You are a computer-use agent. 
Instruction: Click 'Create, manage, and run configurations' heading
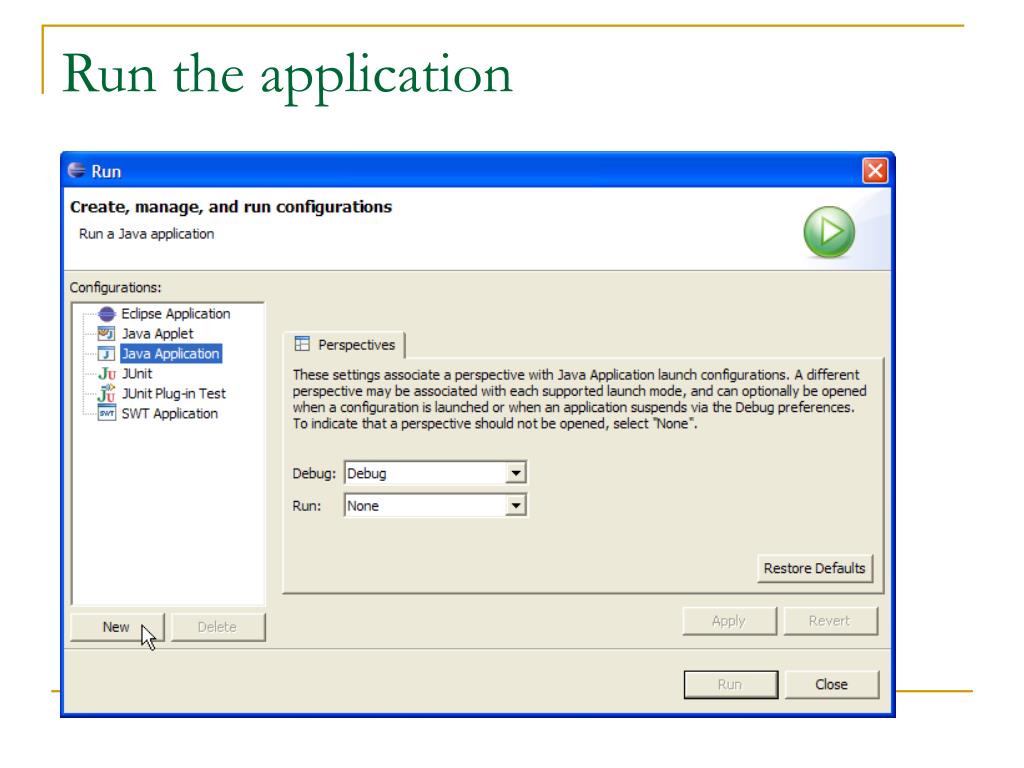point(231,207)
